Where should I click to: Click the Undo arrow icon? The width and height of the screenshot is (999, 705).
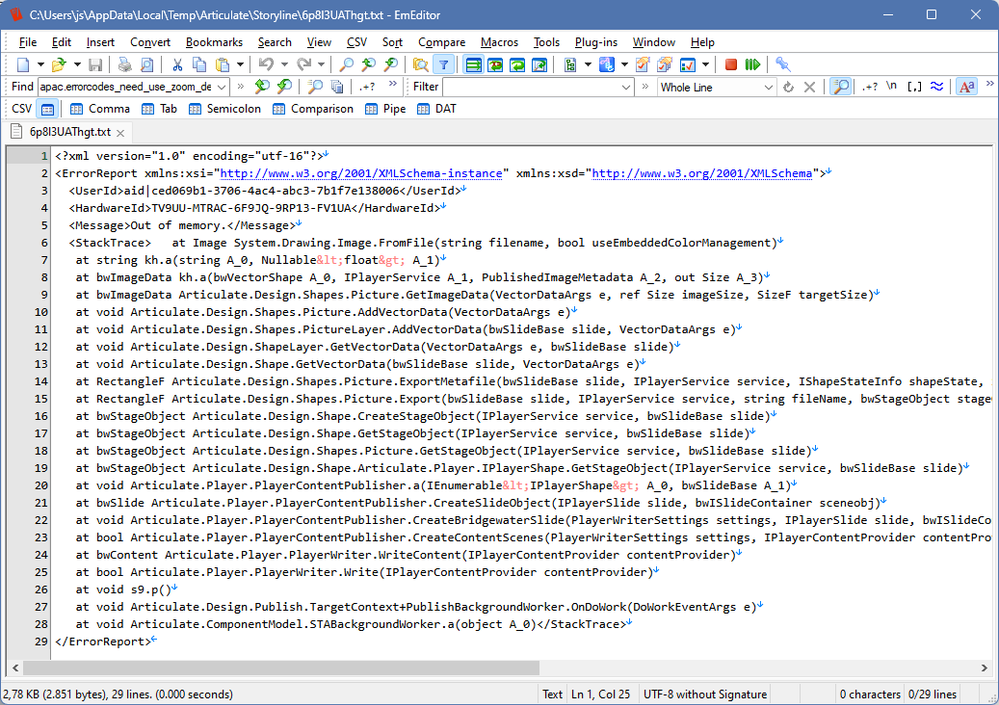pyautogui.click(x=264, y=65)
